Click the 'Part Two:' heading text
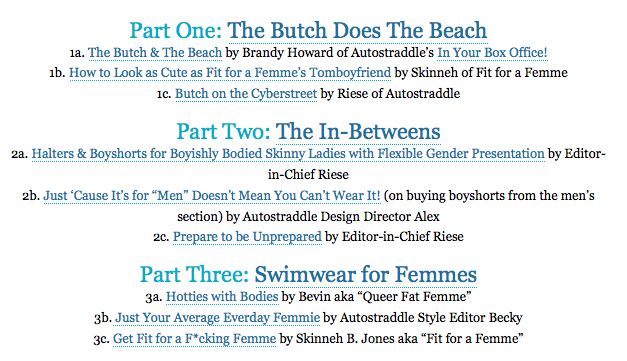 [x=224, y=132]
